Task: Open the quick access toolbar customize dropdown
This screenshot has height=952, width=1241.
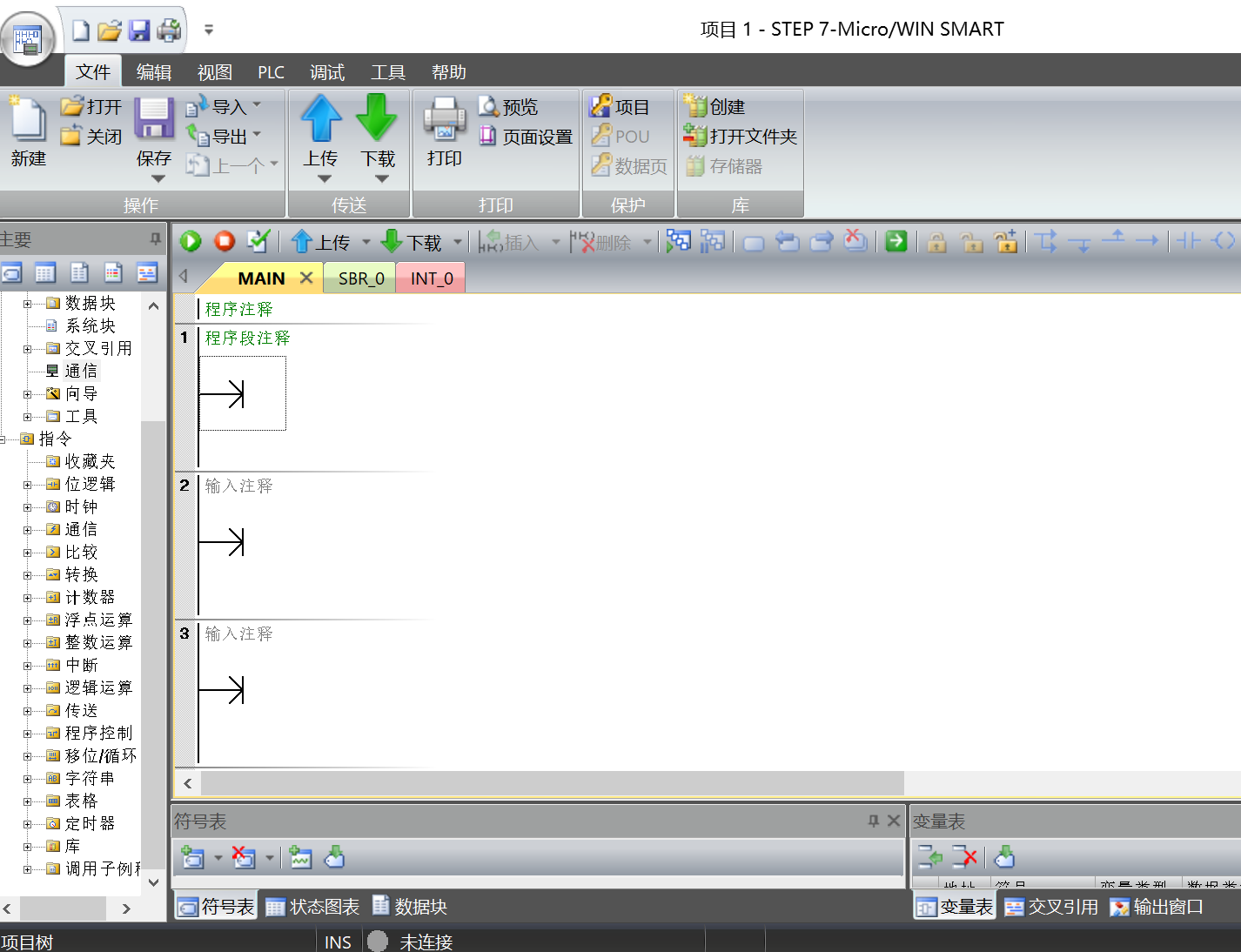Action: click(209, 30)
